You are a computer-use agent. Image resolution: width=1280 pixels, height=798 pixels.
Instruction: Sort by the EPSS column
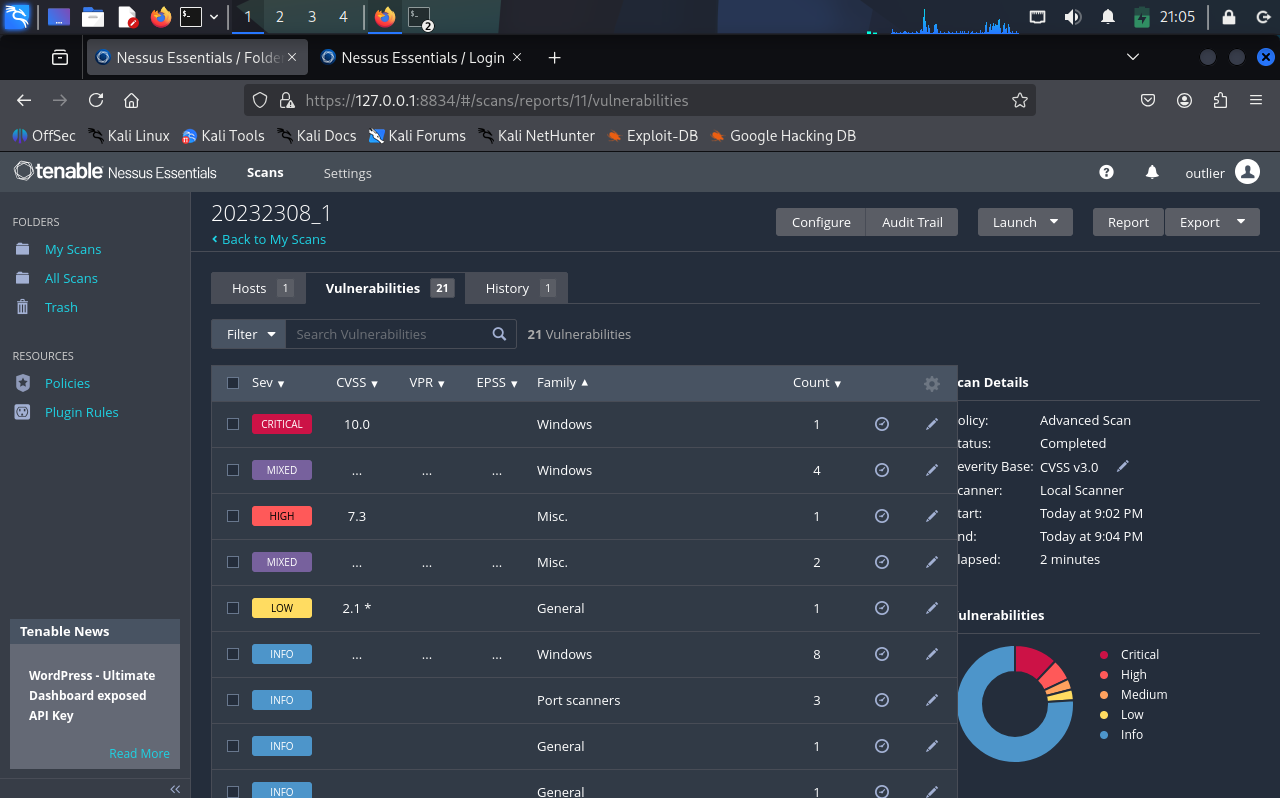(498, 383)
